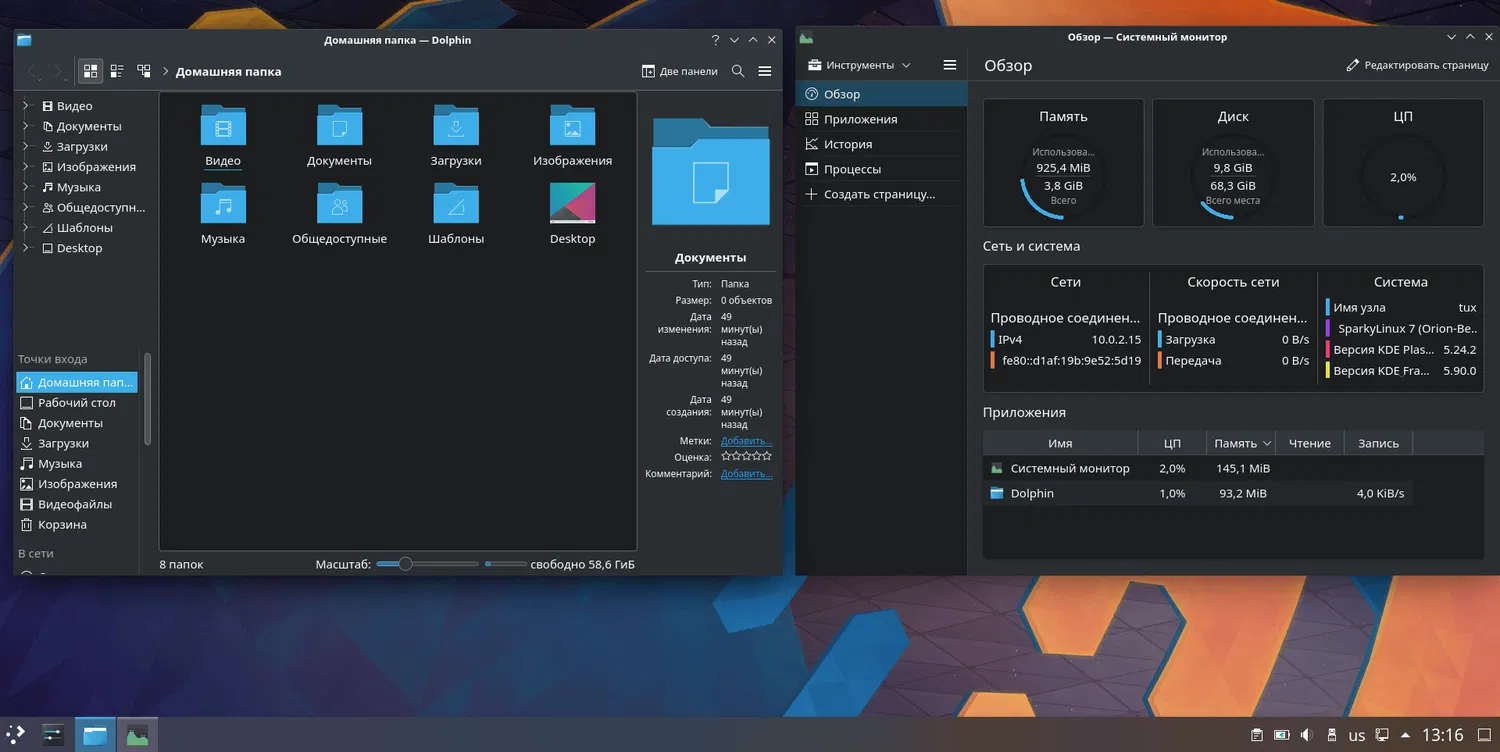Open the Приложения page in System Monitor
The image size is (1500, 752).
point(882,119)
